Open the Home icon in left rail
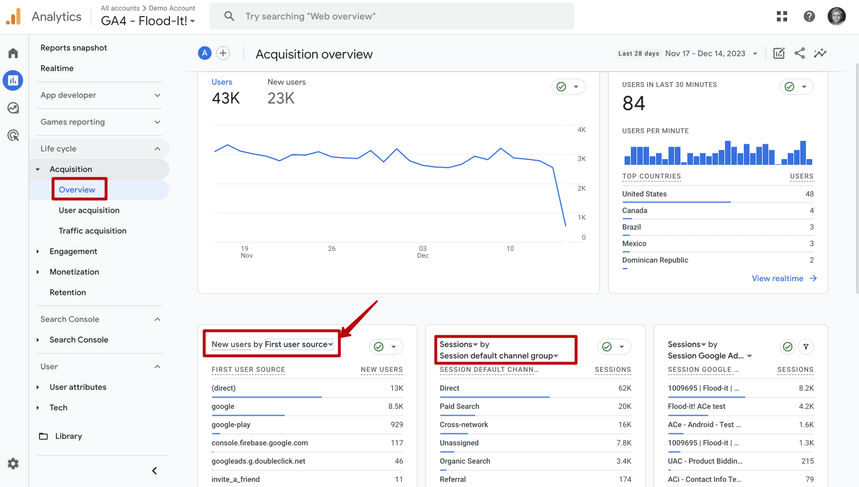Screen dimensions: 859x487 tap(13, 53)
